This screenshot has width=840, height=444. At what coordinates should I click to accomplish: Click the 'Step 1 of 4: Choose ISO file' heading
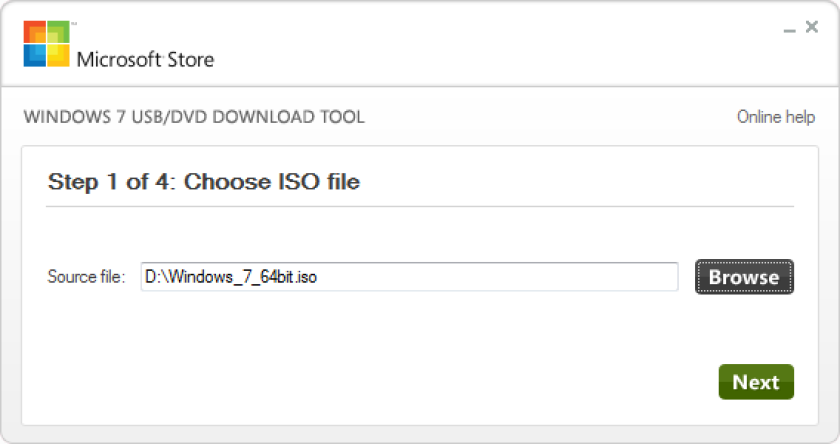tap(204, 182)
